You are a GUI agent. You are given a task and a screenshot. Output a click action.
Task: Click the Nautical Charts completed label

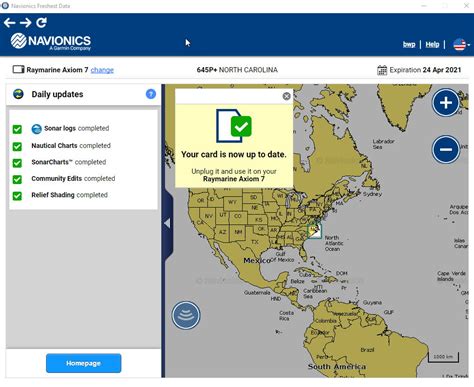(71, 146)
